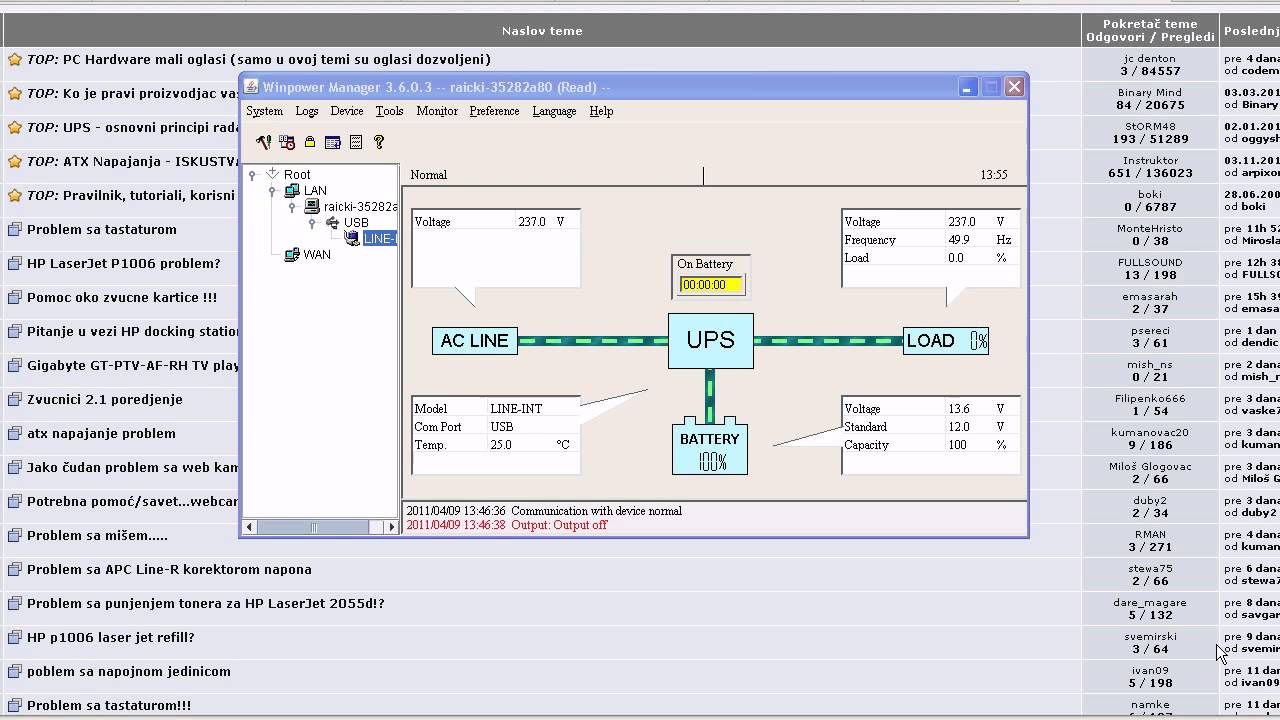Select the highlighted LINE-INT device node
This screenshot has width=1280, height=720.
click(380, 239)
